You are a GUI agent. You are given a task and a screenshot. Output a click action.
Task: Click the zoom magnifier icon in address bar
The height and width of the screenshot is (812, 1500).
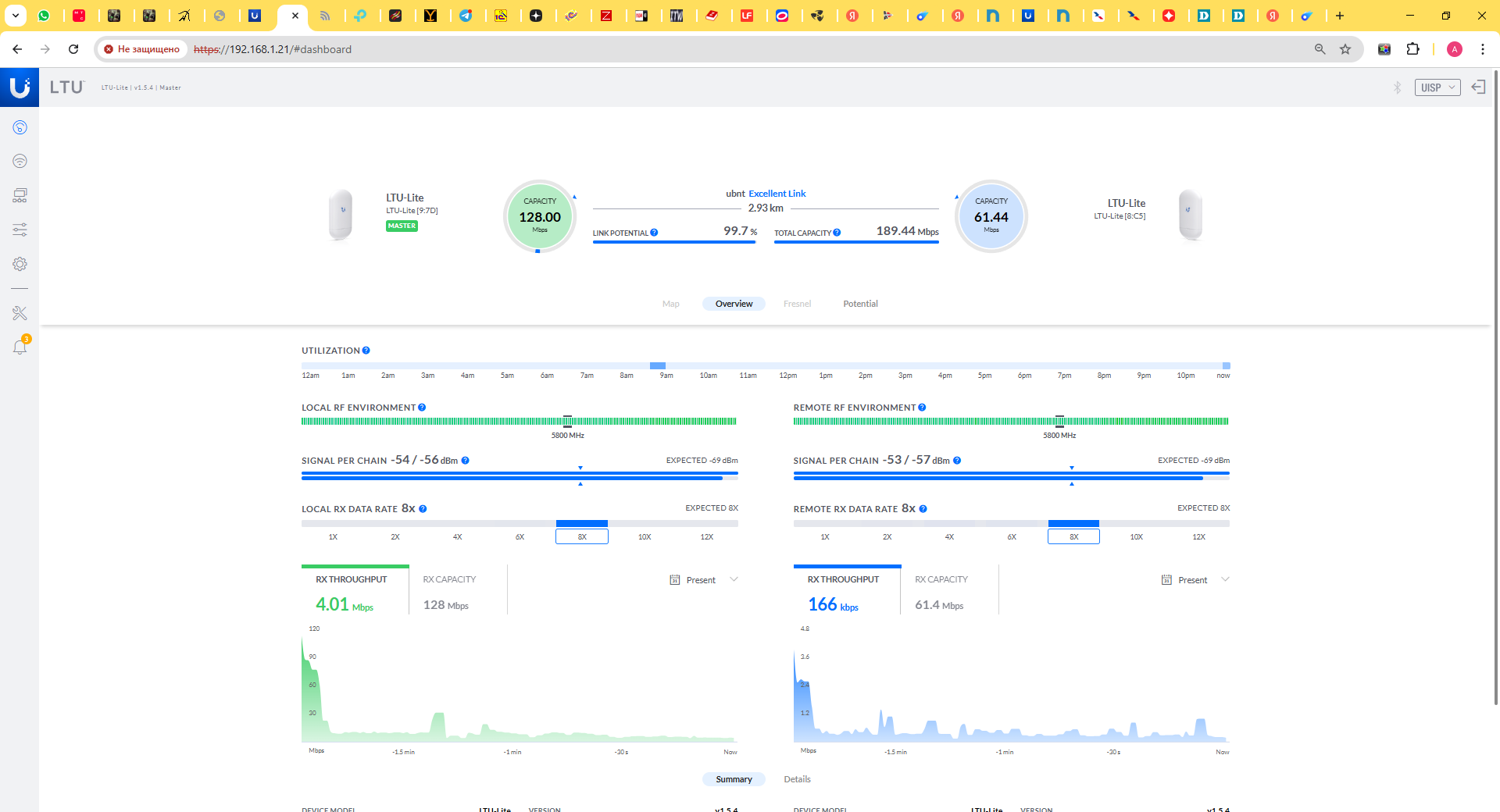coord(1320,49)
